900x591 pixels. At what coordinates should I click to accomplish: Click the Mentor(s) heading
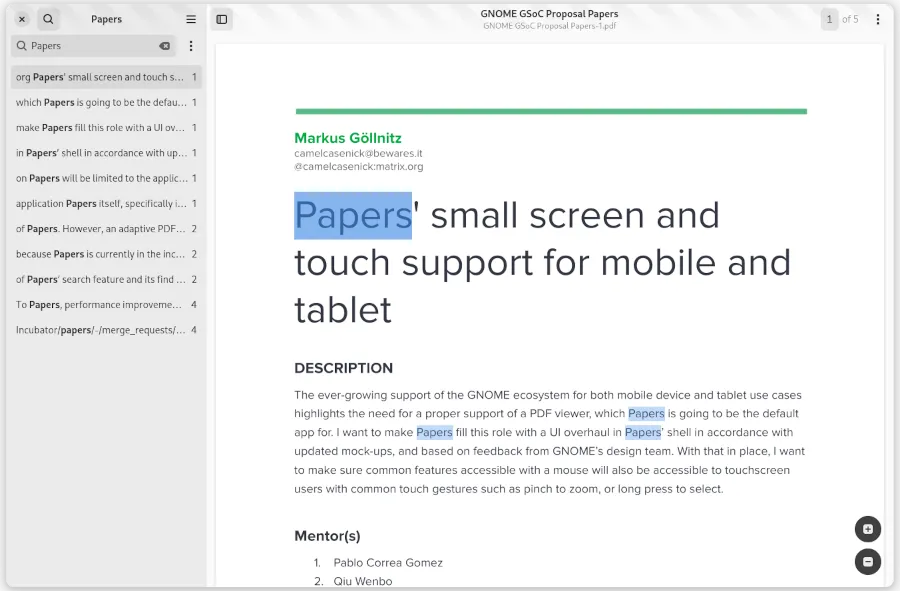[x=327, y=536]
